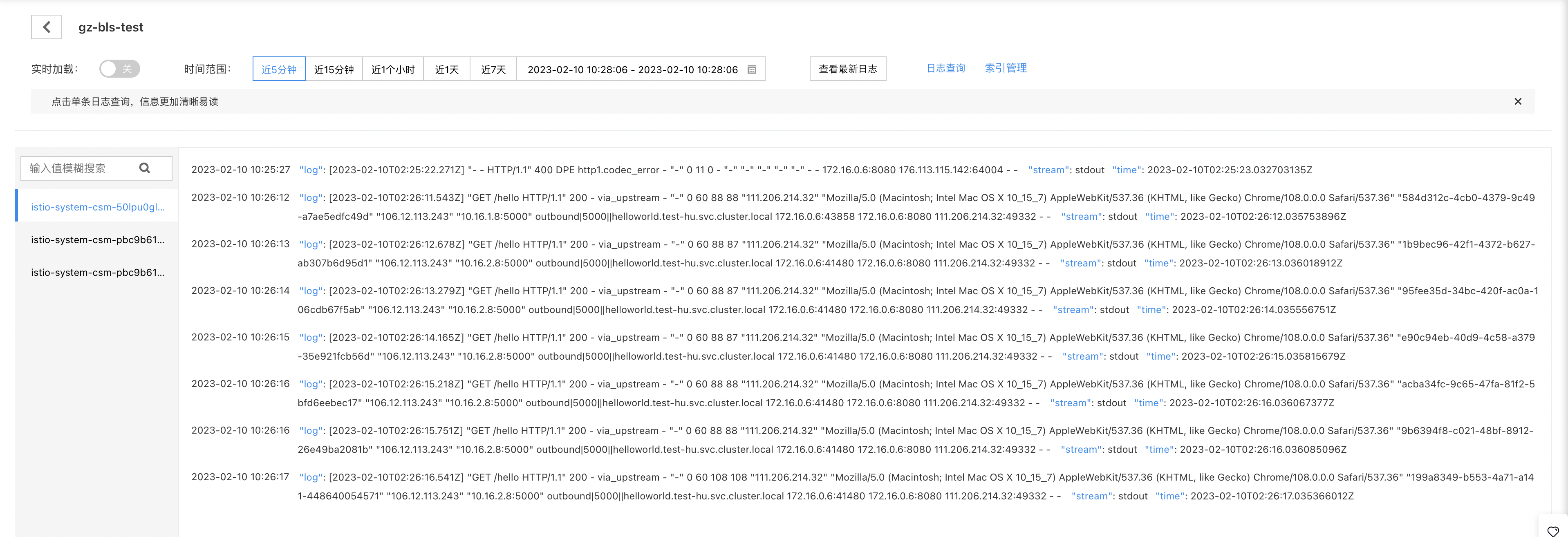1568x537 pixels.
Task: Click the 10:26:16 log entry with timestamp 15.751Z
Action: (x=862, y=440)
